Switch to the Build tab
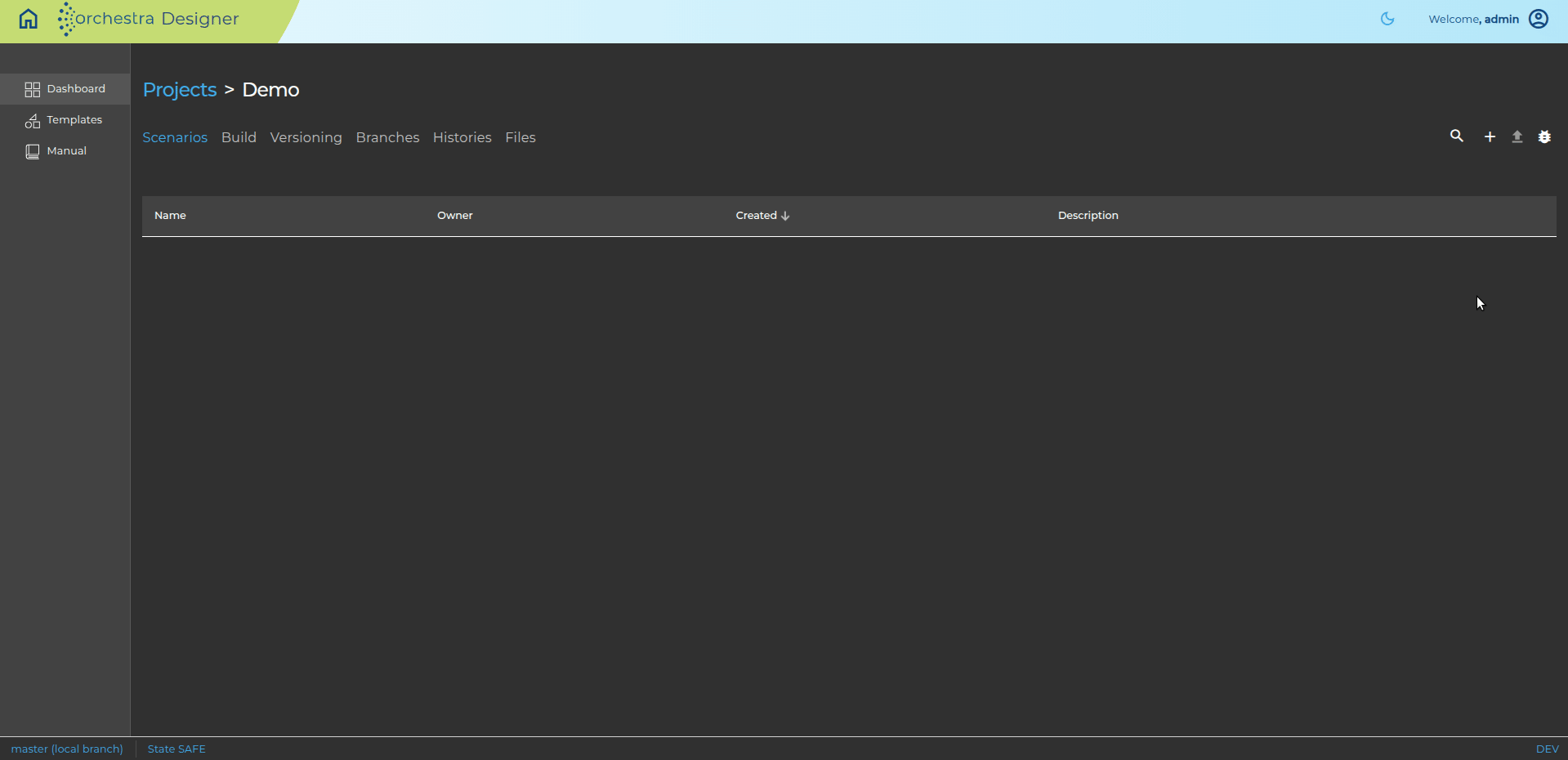Image resolution: width=1568 pixels, height=760 pixels. 239,137
